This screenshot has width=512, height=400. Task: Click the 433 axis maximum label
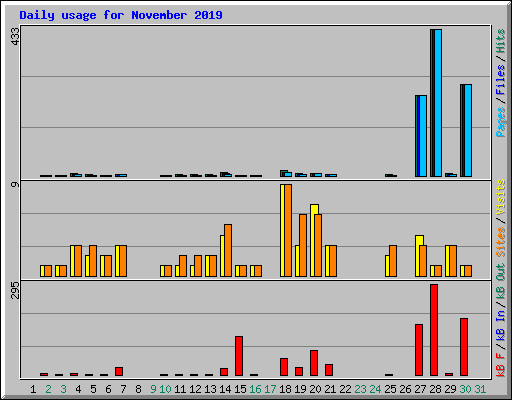(x=16, y=36)
